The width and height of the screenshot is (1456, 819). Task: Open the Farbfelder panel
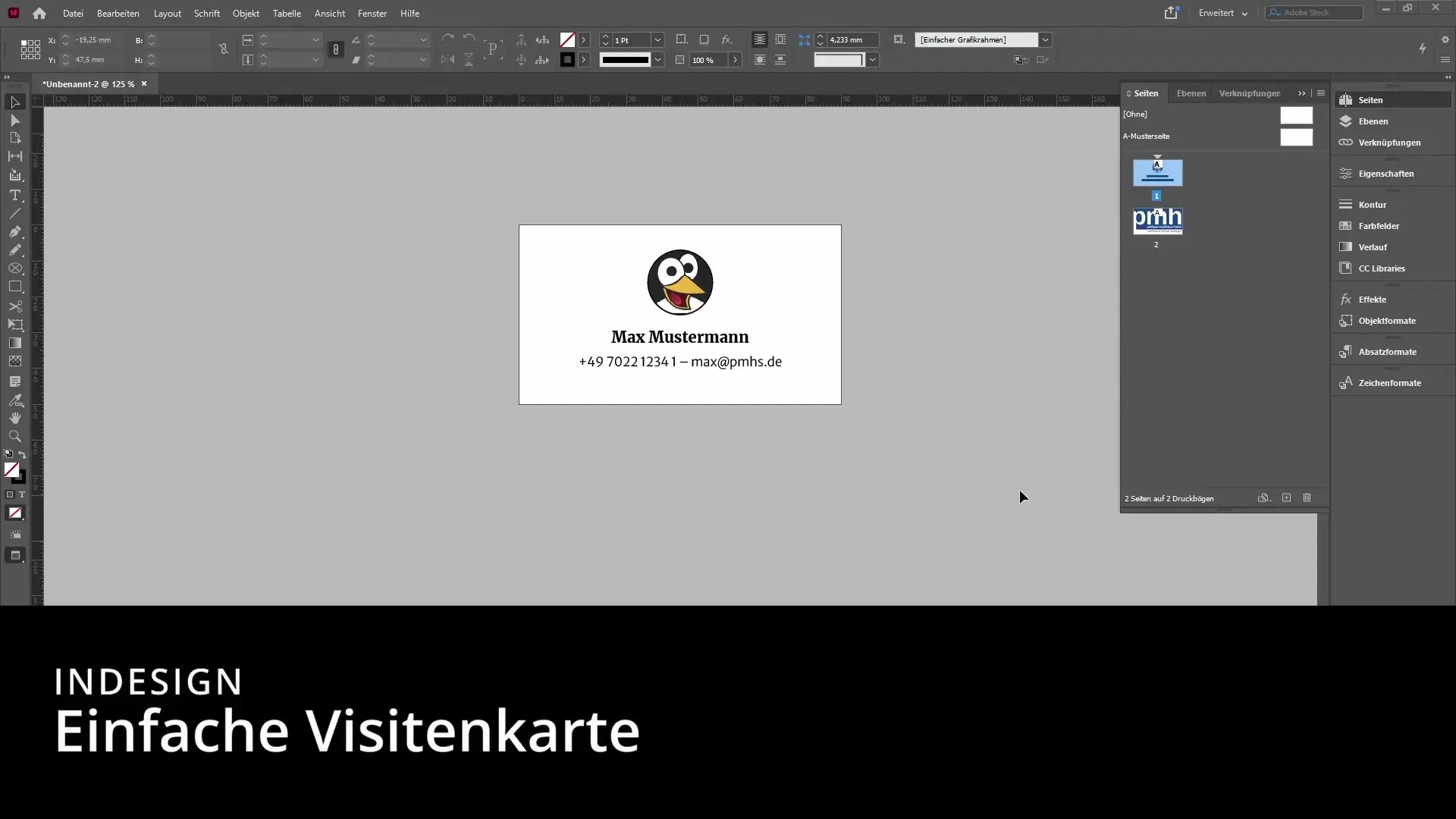(x=1378, y=225)
